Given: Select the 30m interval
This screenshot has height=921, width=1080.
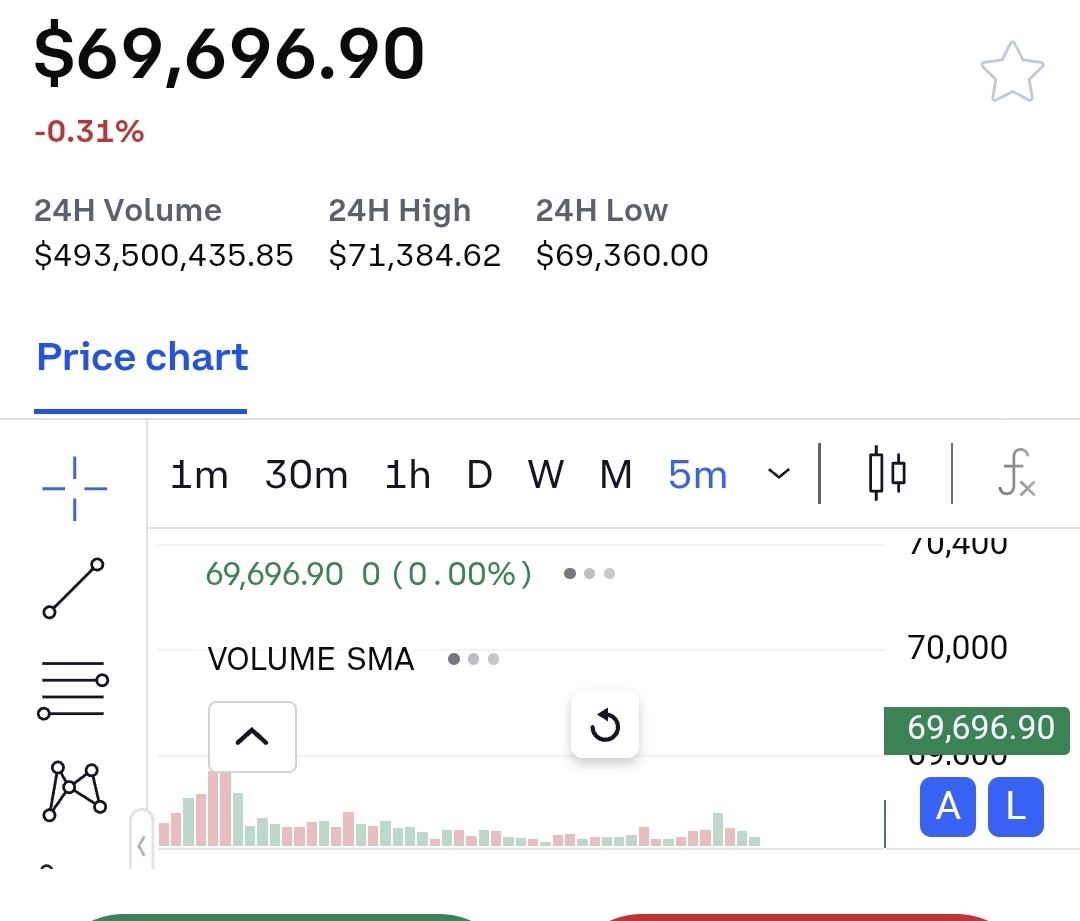Looking at the screenshot, I should (307, 475).
